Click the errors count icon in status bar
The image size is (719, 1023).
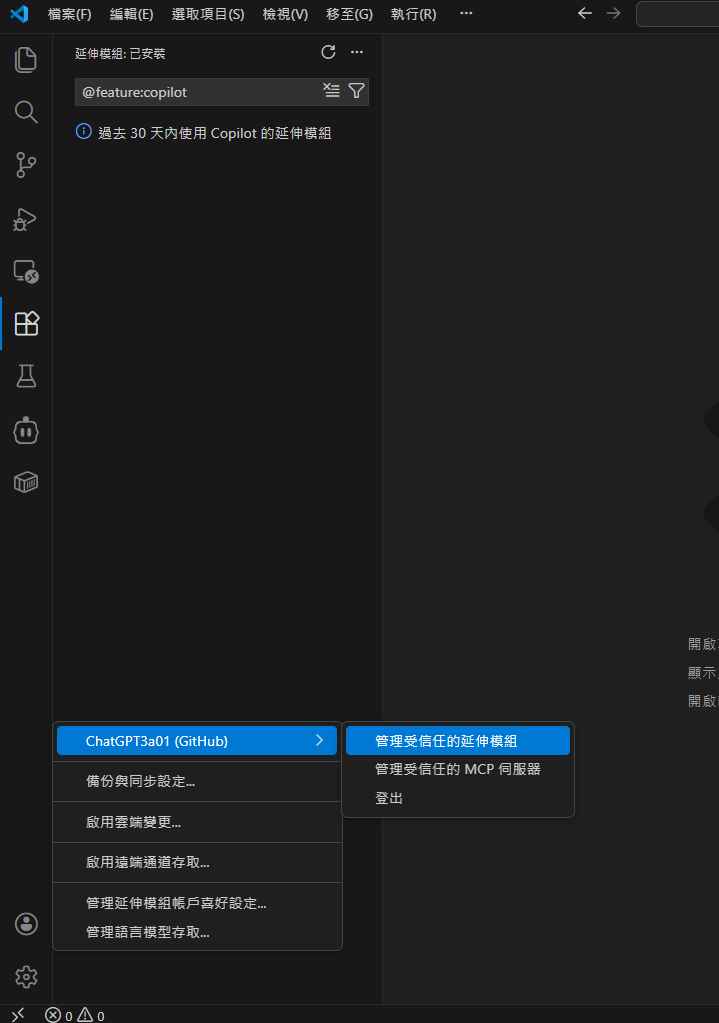(53, 1015)
